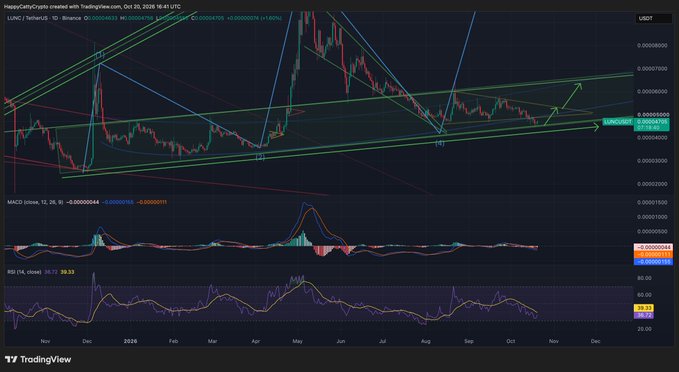Click the HappyCattyCrypto snapshot attribution header
The width and height of the screenshot is (679, 372).
click(x=91, y=6)
